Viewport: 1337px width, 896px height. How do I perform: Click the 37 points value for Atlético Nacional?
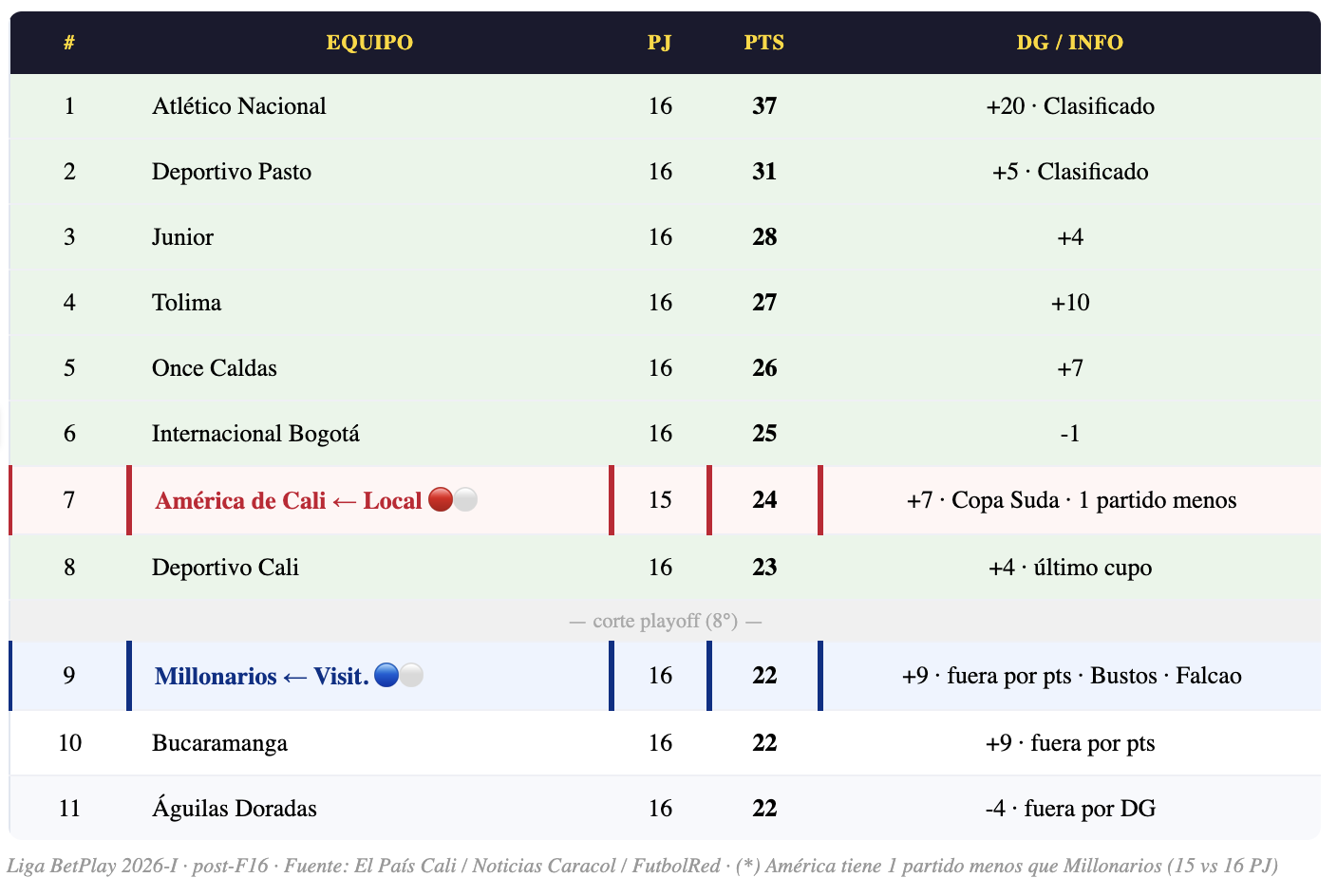pyautogui.click(x=764, y=106)
